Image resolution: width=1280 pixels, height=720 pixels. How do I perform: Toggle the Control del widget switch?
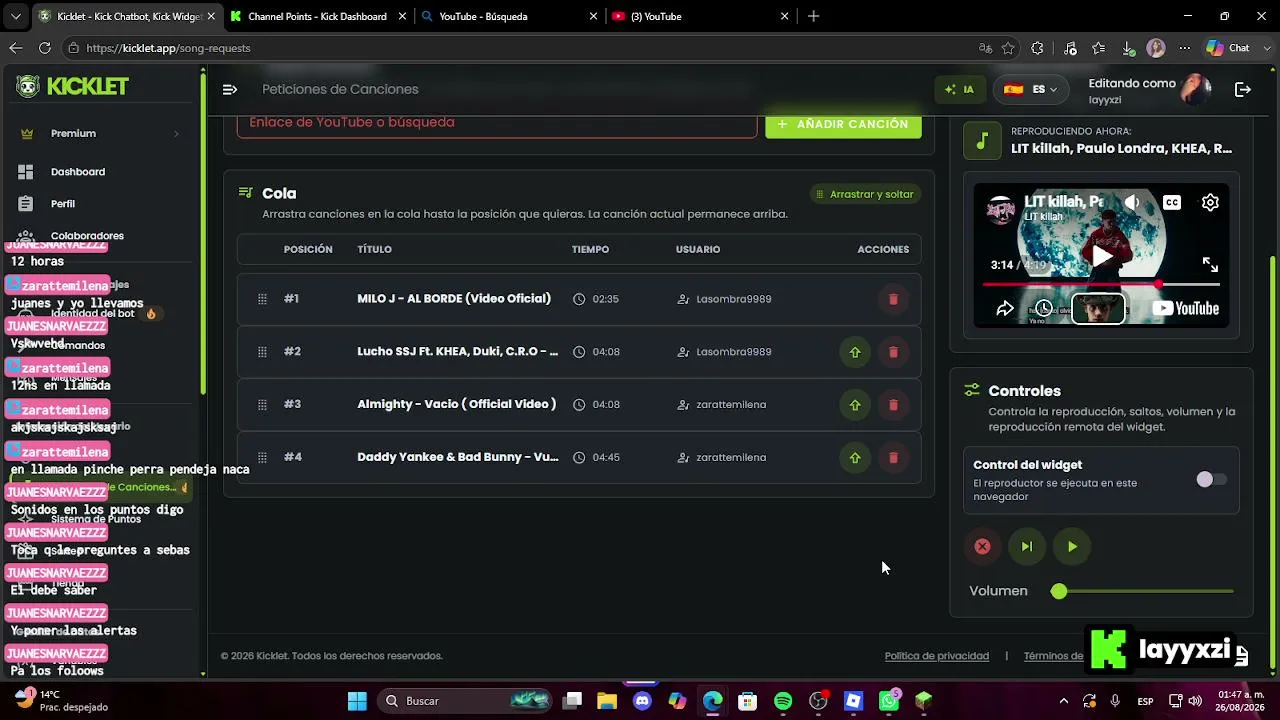coord(1211,480)
